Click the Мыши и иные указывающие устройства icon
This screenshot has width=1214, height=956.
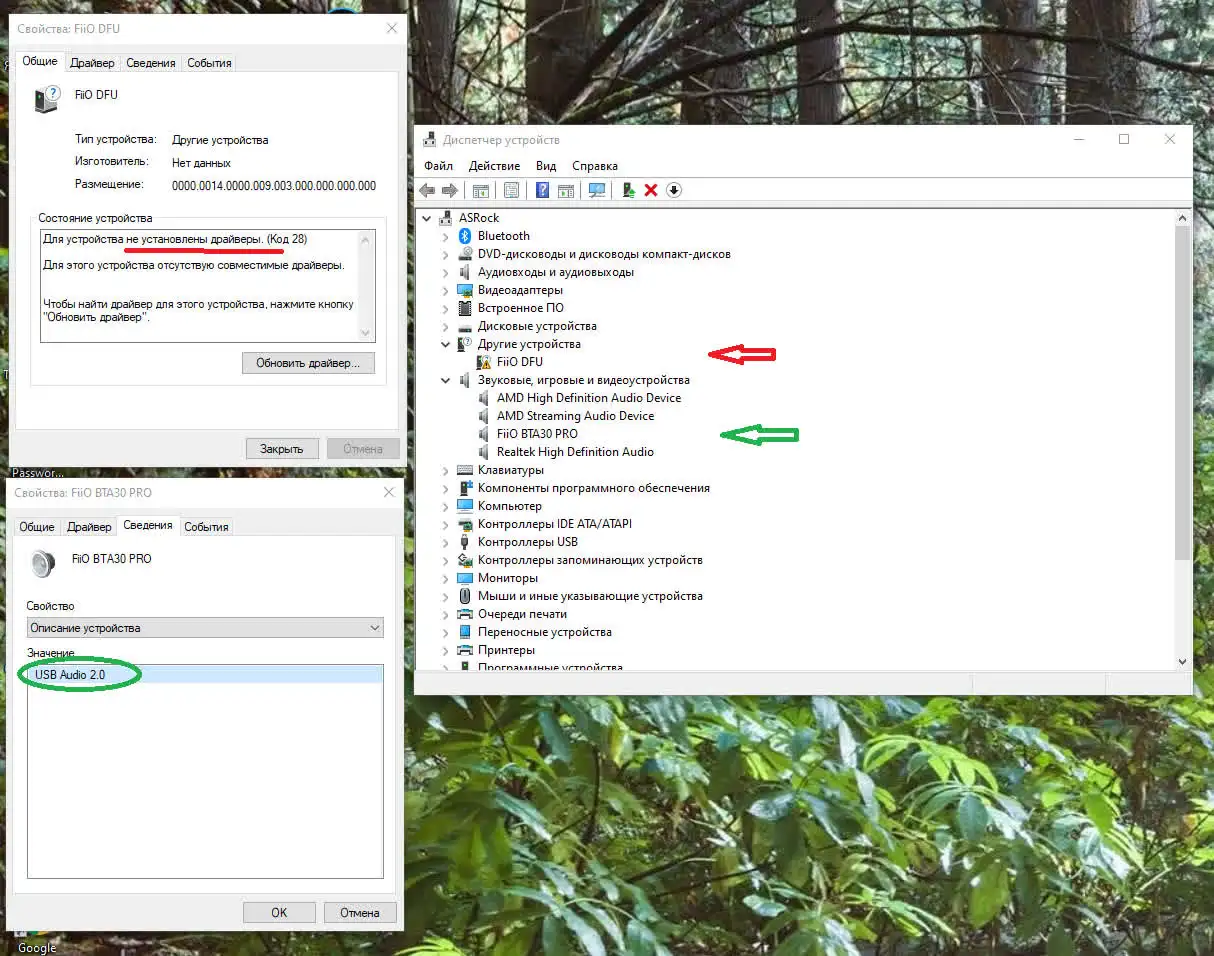point(465,596)
